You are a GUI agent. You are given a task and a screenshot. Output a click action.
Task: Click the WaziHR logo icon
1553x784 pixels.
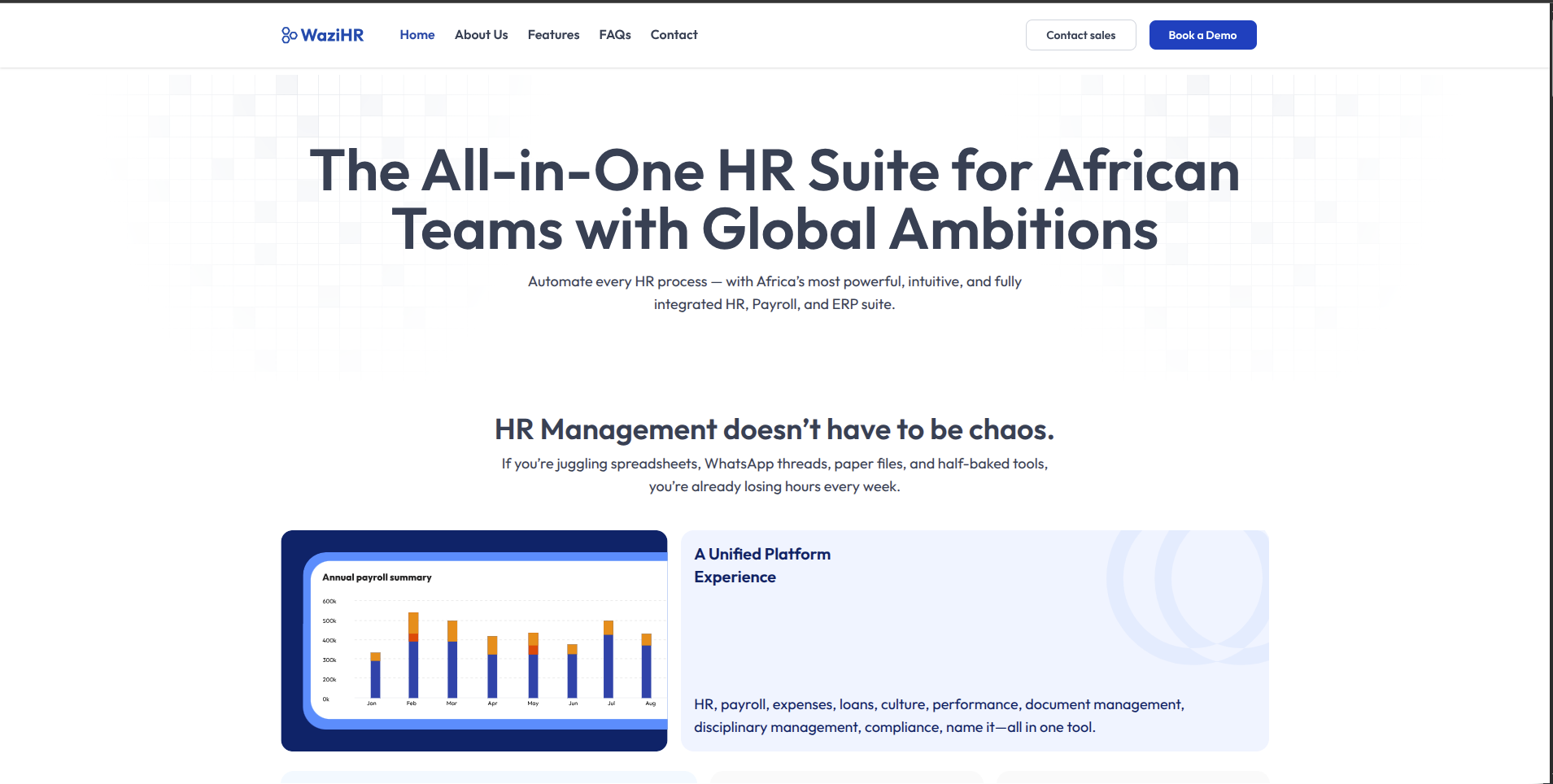pos(289,35)
